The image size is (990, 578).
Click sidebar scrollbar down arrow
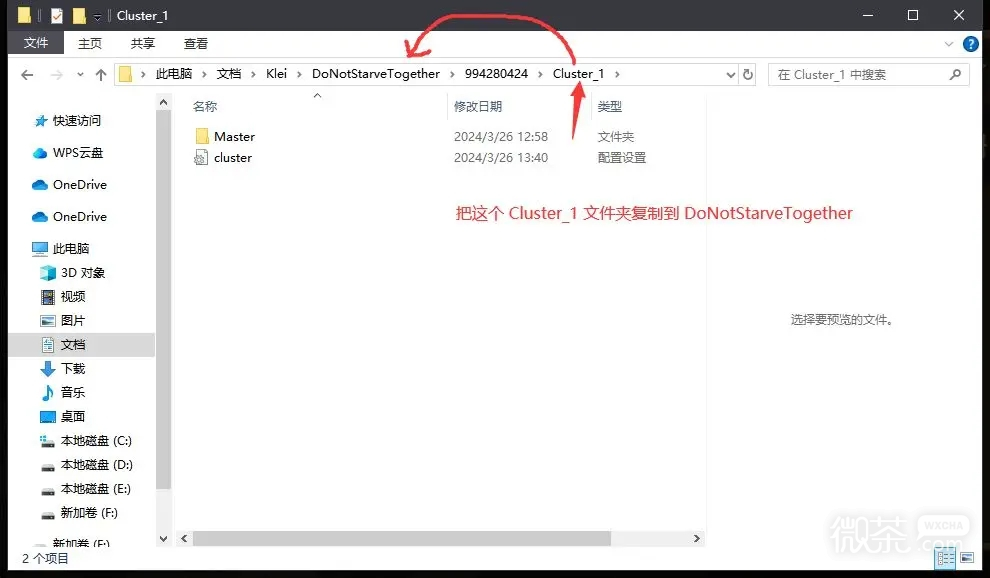pyautogui.click(x=164, y=539)
